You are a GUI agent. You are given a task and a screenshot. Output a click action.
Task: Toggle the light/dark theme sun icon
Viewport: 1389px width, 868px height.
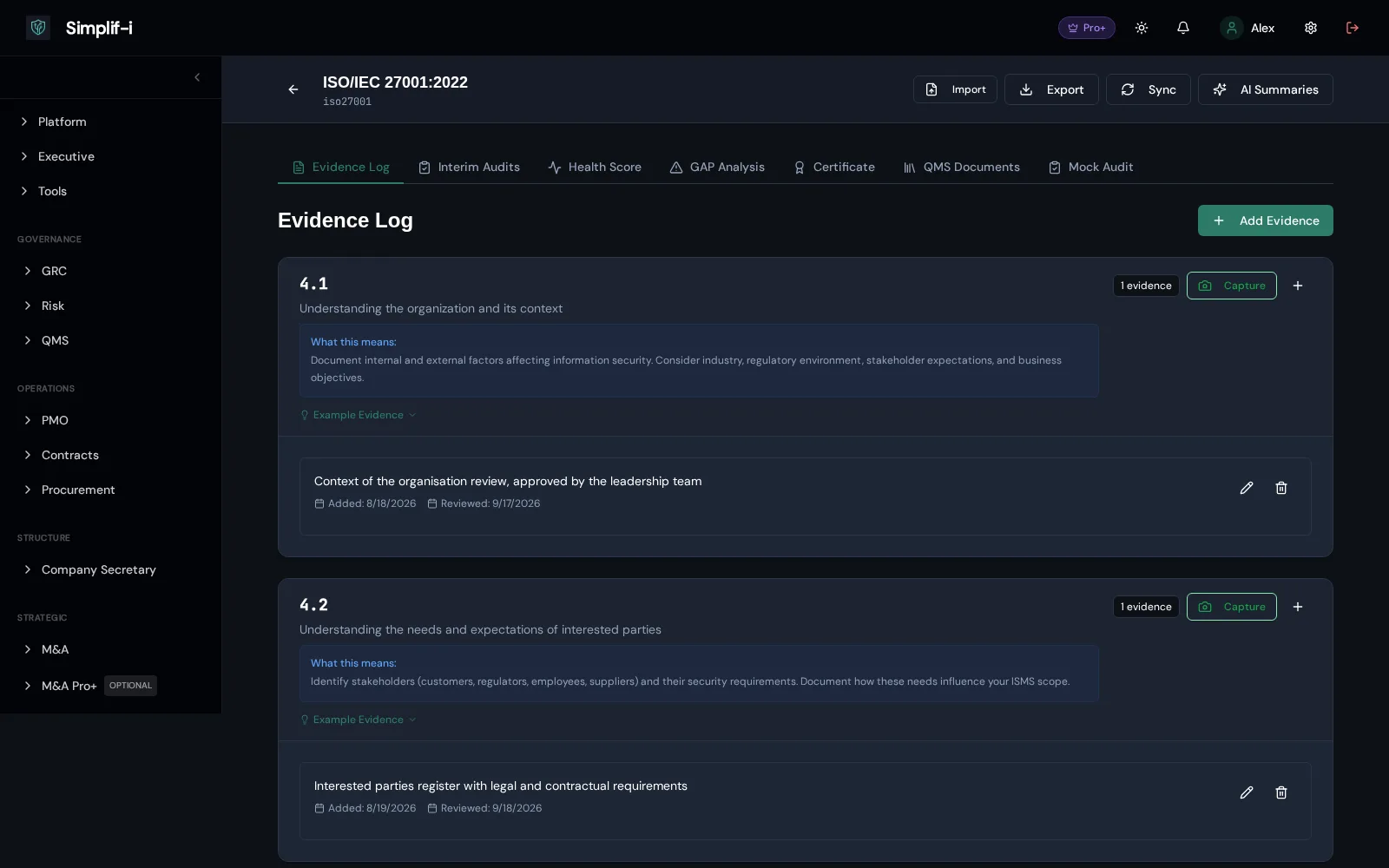point(1142,28)
